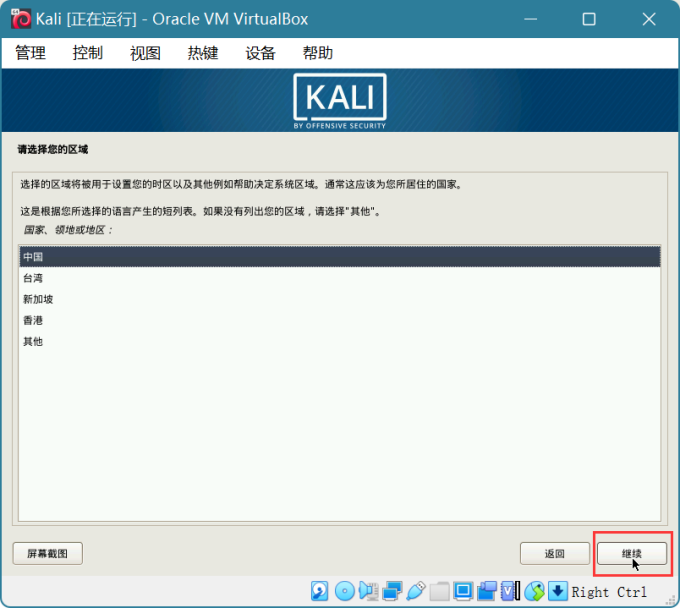Open the 帮助 menu
The height and width of the screenshot is (609, 681).
[318, 53]
